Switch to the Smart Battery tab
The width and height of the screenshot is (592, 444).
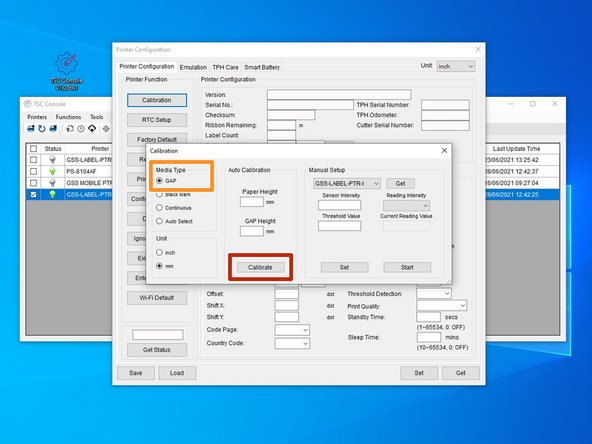(262, 67)
